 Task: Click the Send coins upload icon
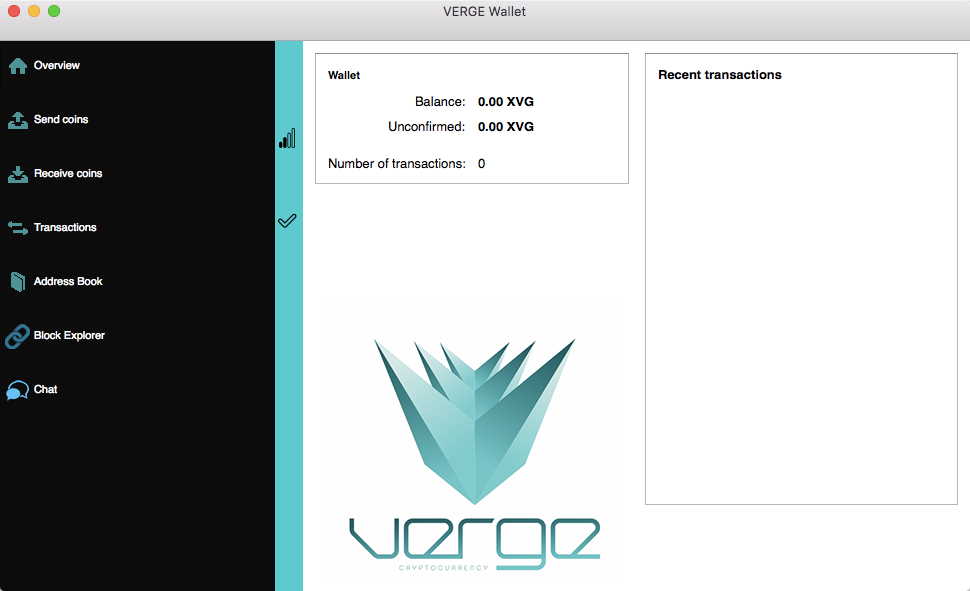17,120
